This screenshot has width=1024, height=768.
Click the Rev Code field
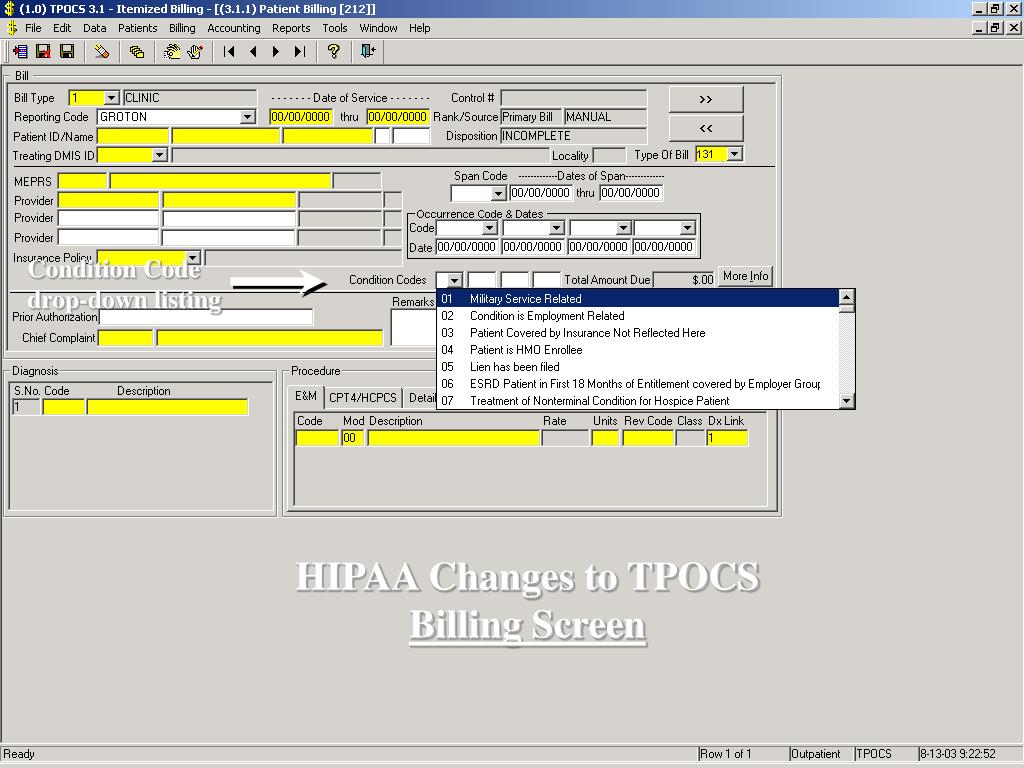click(x=648, y=438)
